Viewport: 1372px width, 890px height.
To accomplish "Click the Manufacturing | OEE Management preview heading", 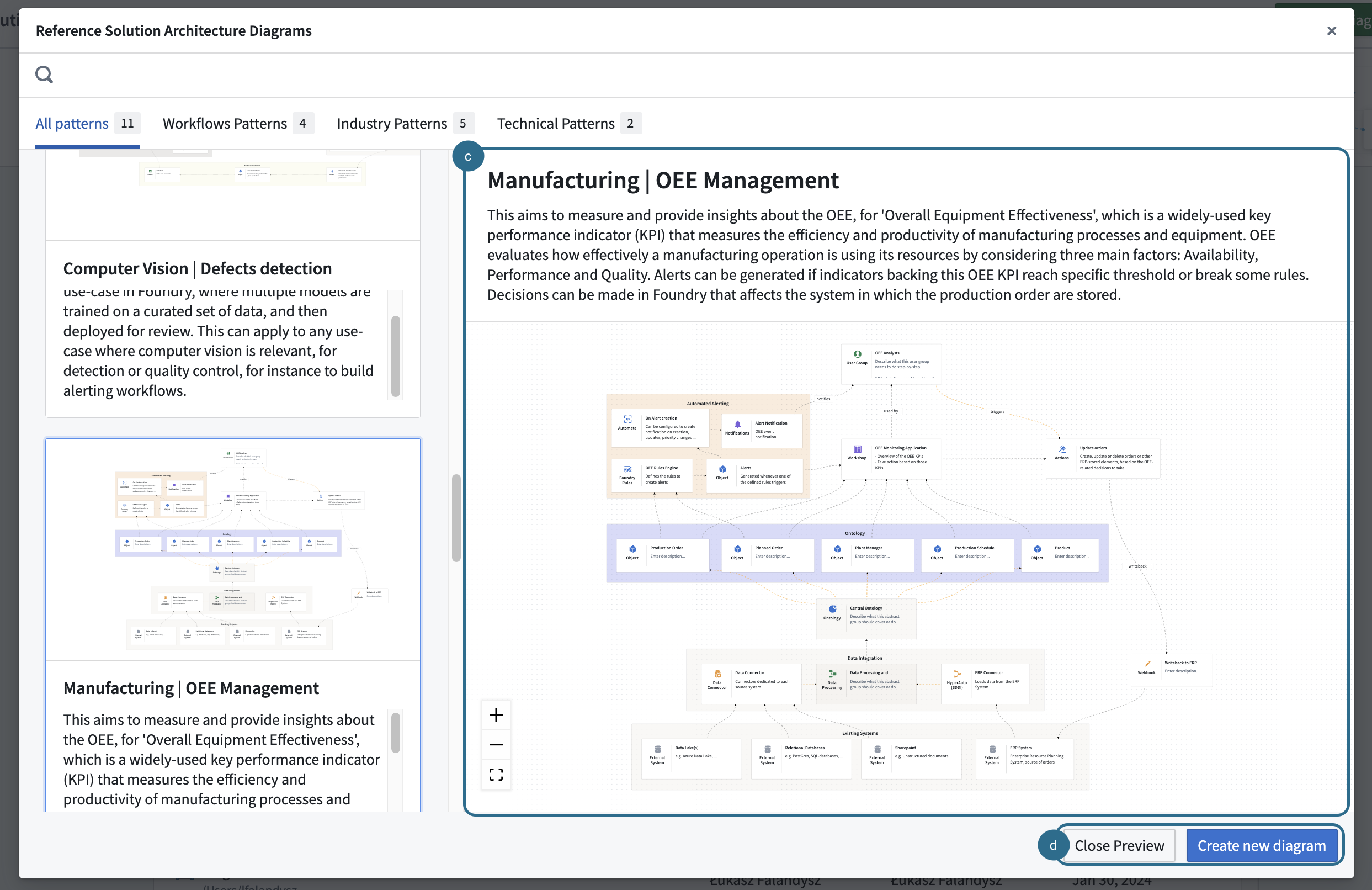I will click(663, 181).
